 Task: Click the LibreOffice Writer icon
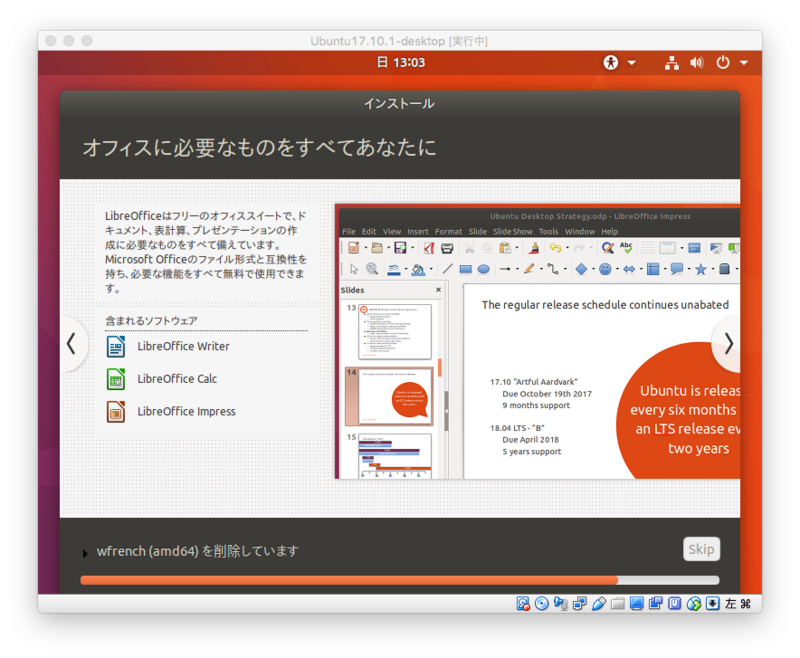pyautogui.click(x=116, y=346)
